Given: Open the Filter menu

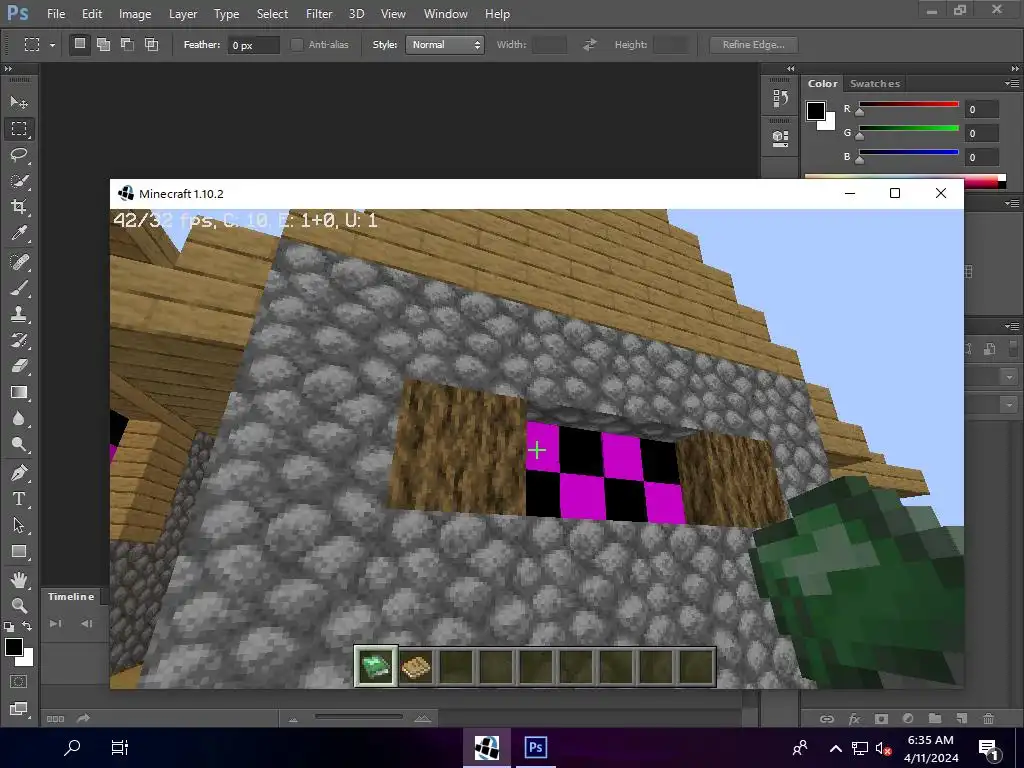Looking at the screenshot, I should [319, 14].
